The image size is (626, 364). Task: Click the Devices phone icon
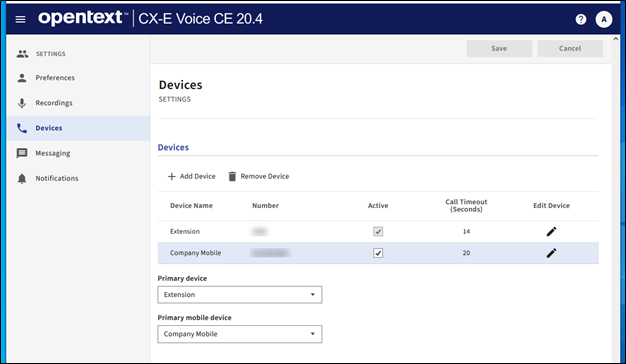22,128
